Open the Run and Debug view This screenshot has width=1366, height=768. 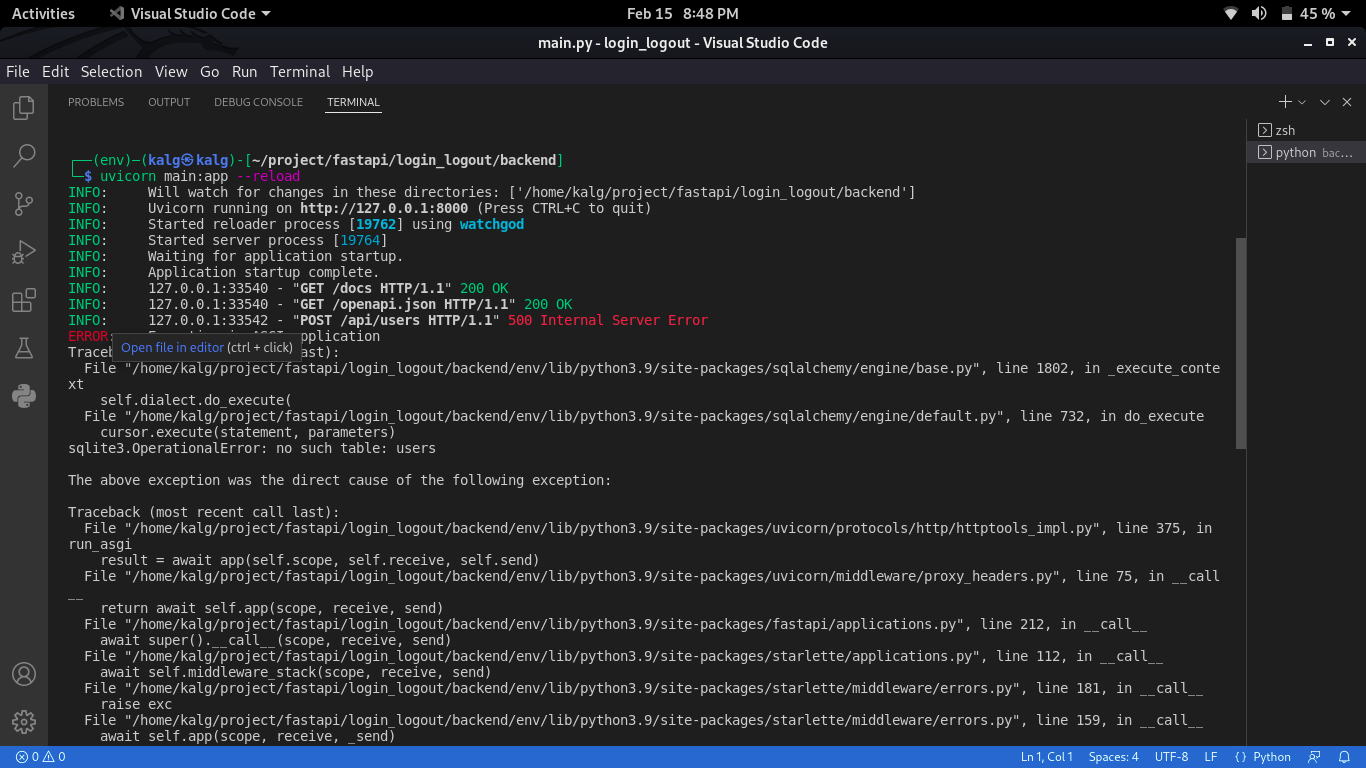tap(23, 252)
